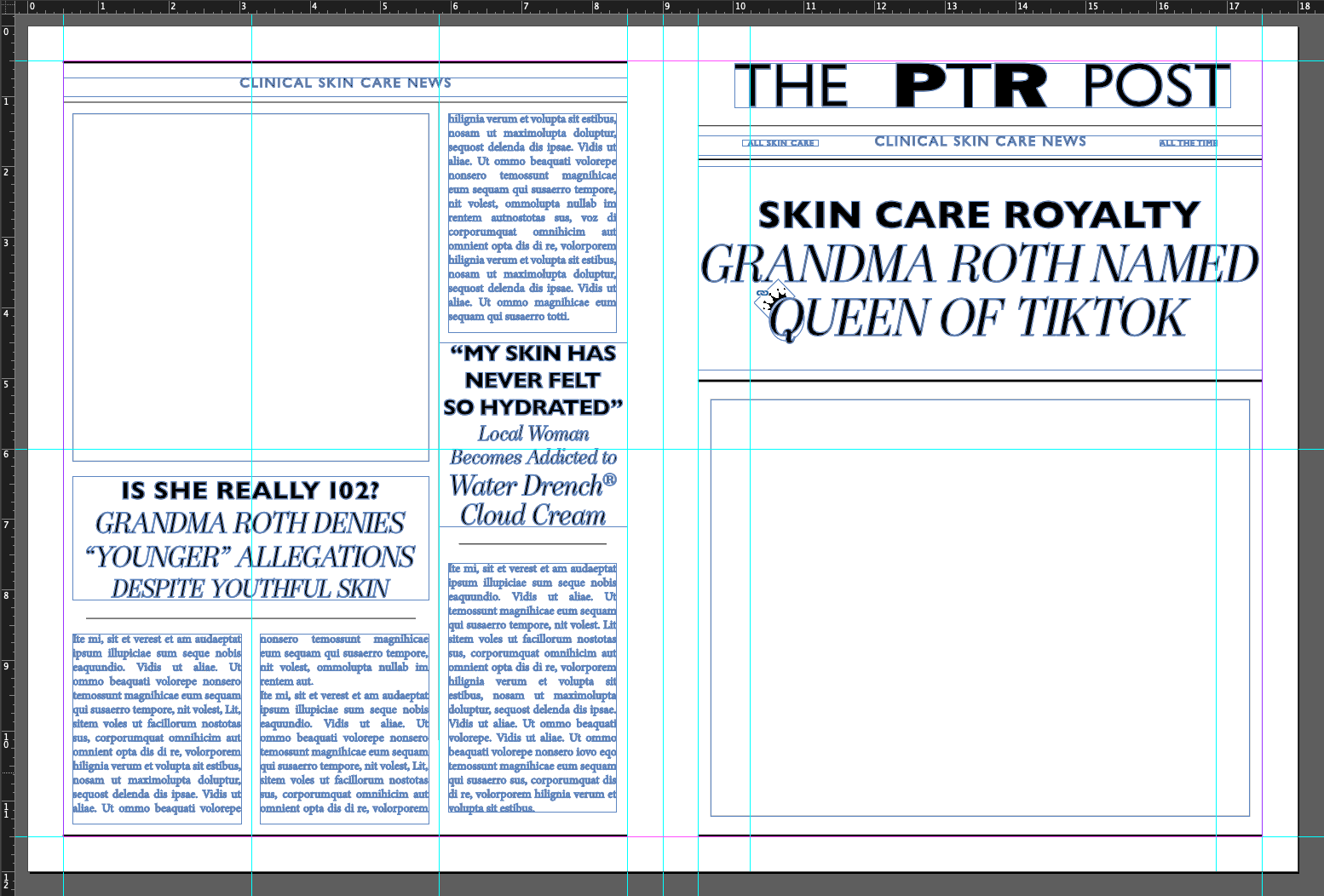This screenshot has width=1324, height=896.
Task: Select "GRANDMA ROTH DENIES" subheadline line
Action: [250, 523]
